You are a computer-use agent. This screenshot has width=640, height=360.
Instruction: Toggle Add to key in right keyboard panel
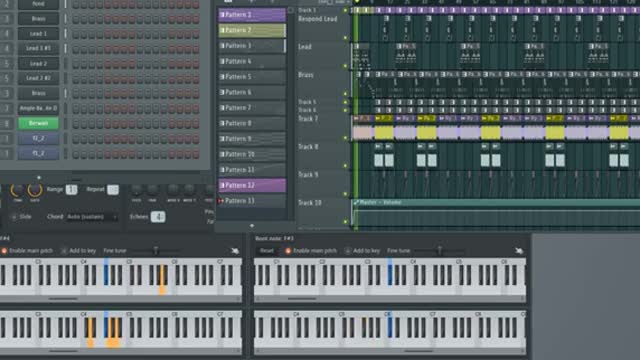(362, 251)
